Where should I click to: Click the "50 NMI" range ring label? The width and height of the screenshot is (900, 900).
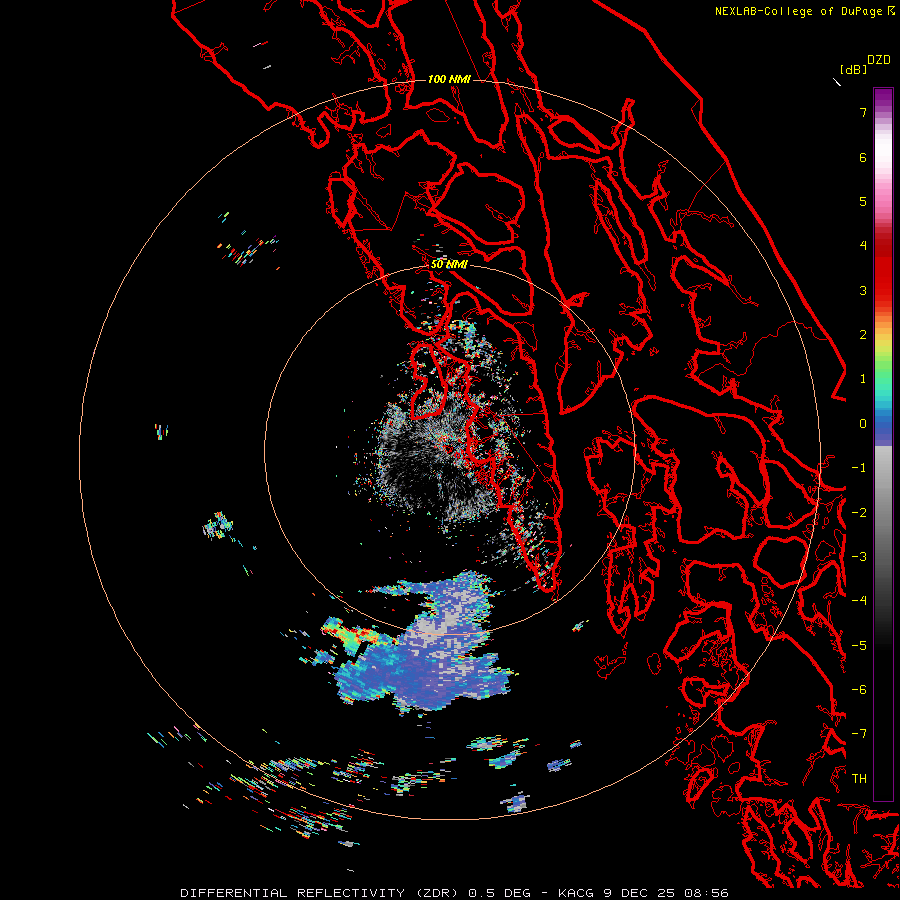point(449,264)
